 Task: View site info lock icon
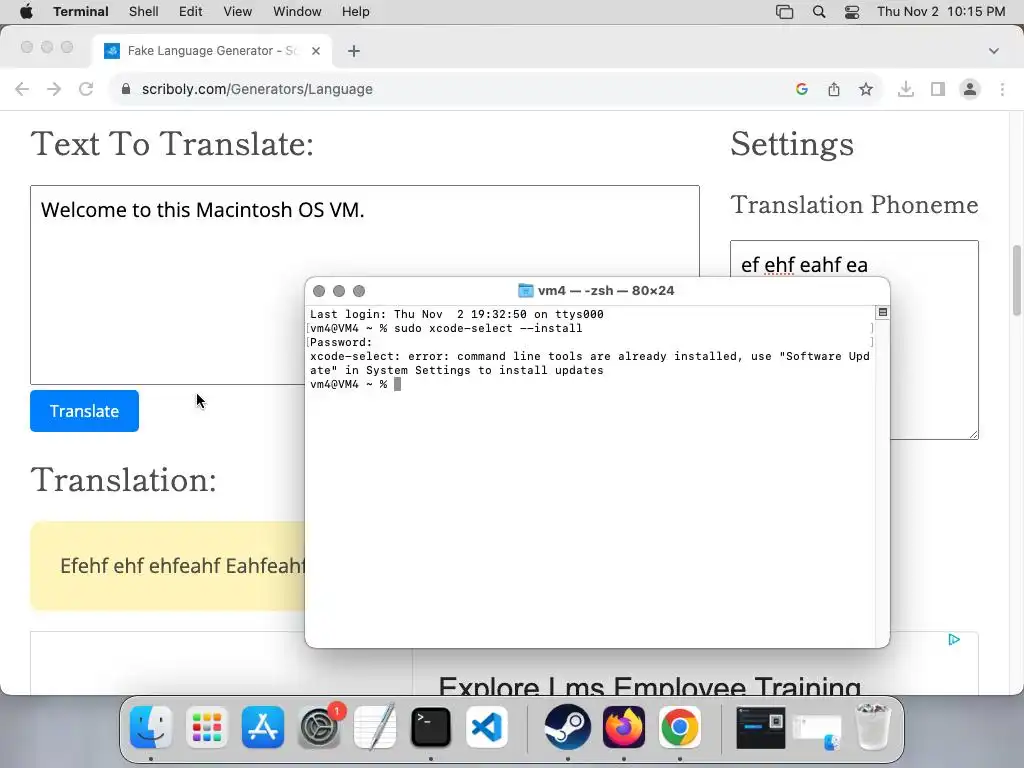126,89
